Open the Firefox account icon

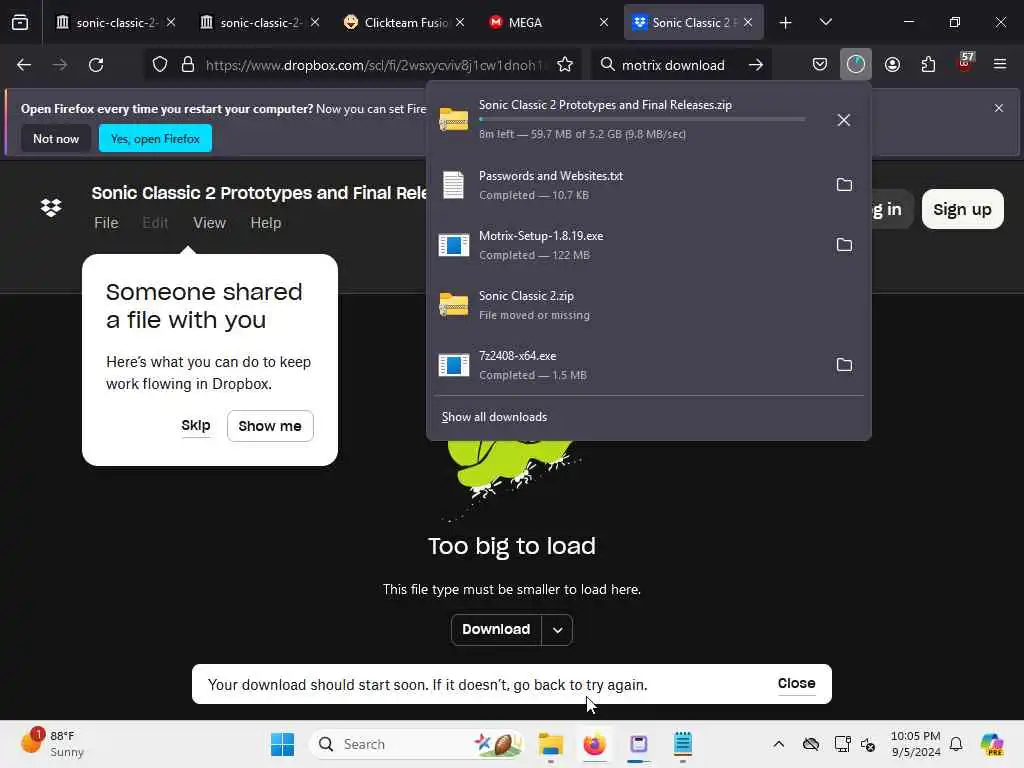(892, 64)
